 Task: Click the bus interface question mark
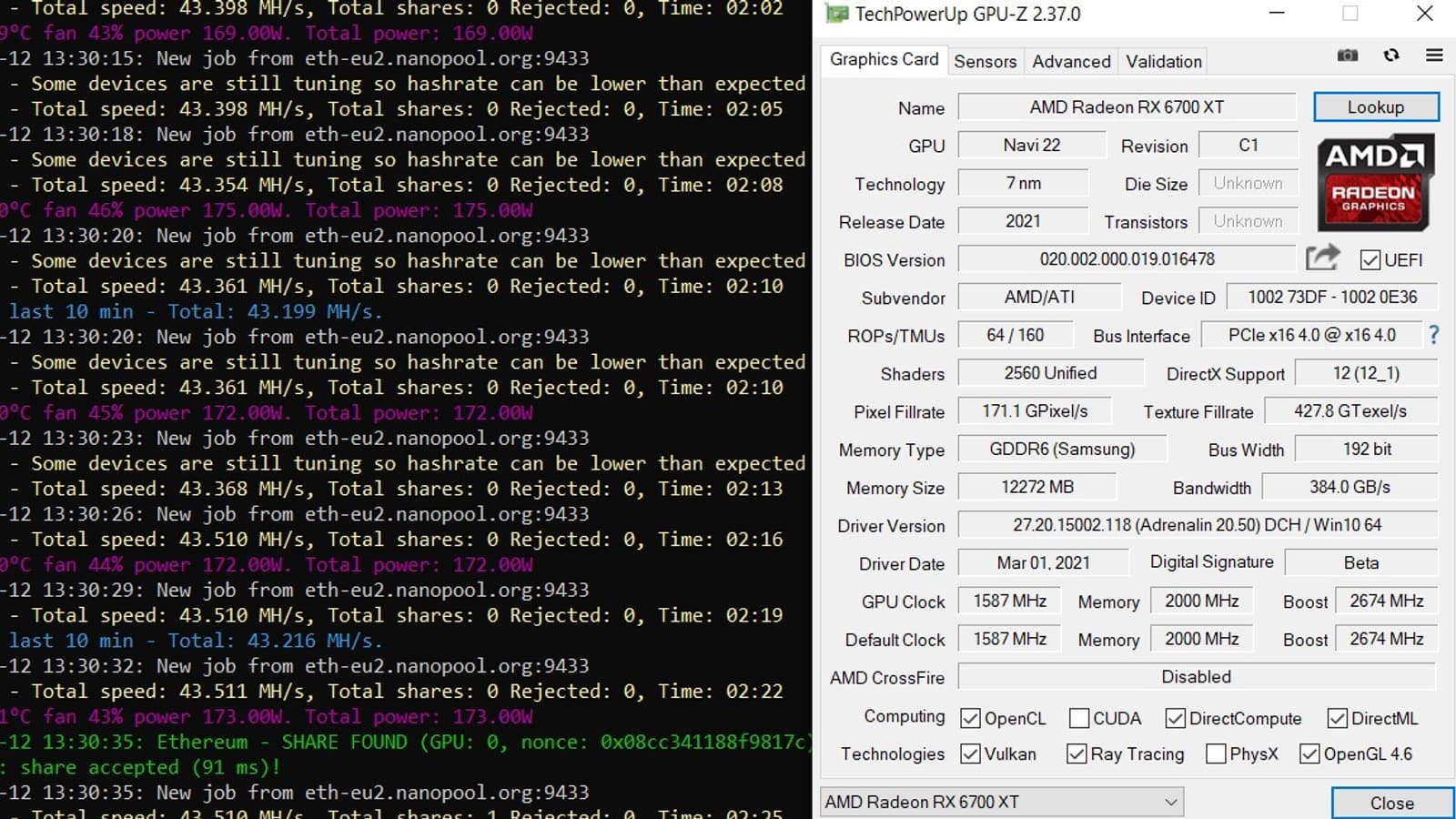pos(1434,335)
